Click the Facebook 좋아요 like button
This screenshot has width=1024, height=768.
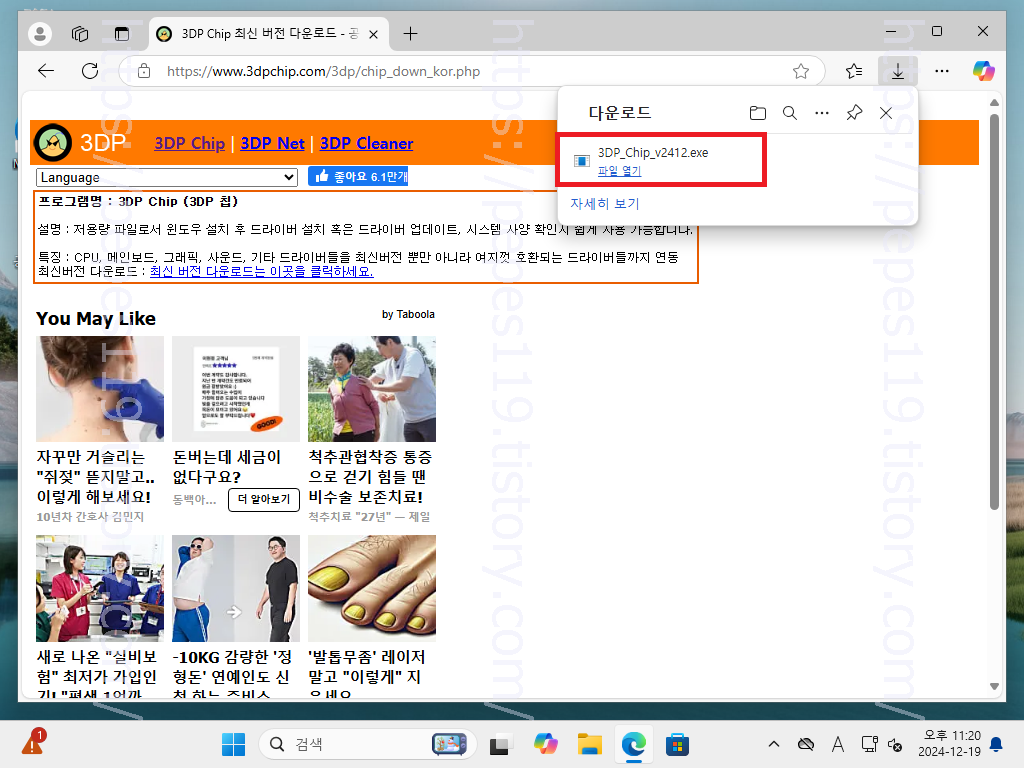tap(358, 176)
